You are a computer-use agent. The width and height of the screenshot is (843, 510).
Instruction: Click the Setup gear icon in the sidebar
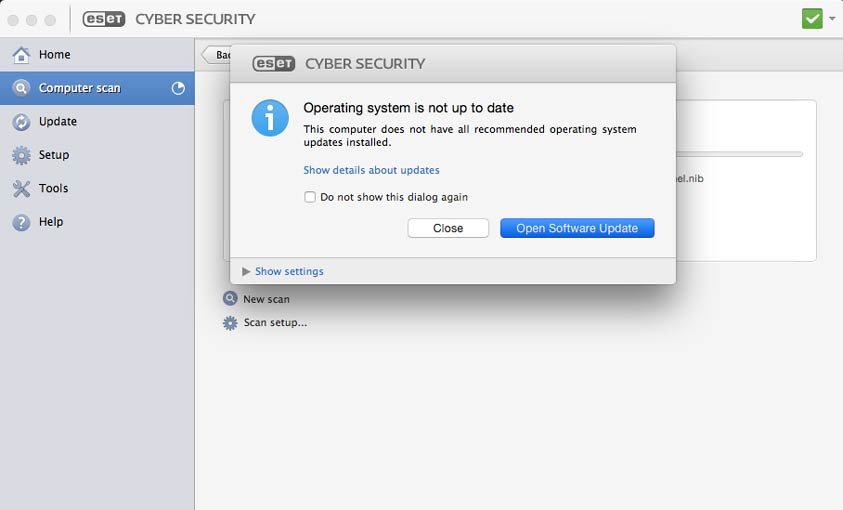[x=21, y=155]
